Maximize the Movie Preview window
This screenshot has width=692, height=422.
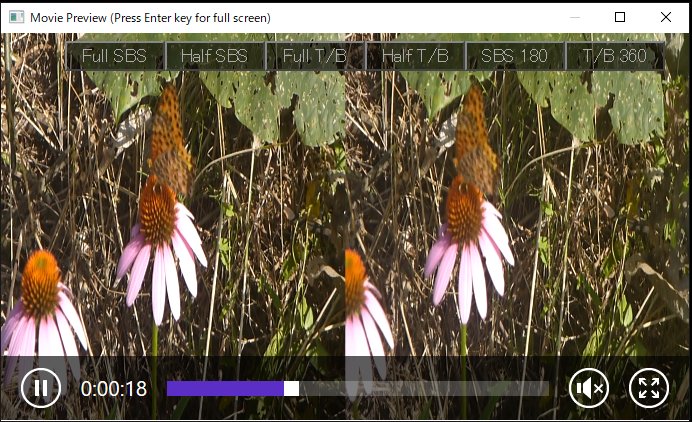tap(620, 17)
